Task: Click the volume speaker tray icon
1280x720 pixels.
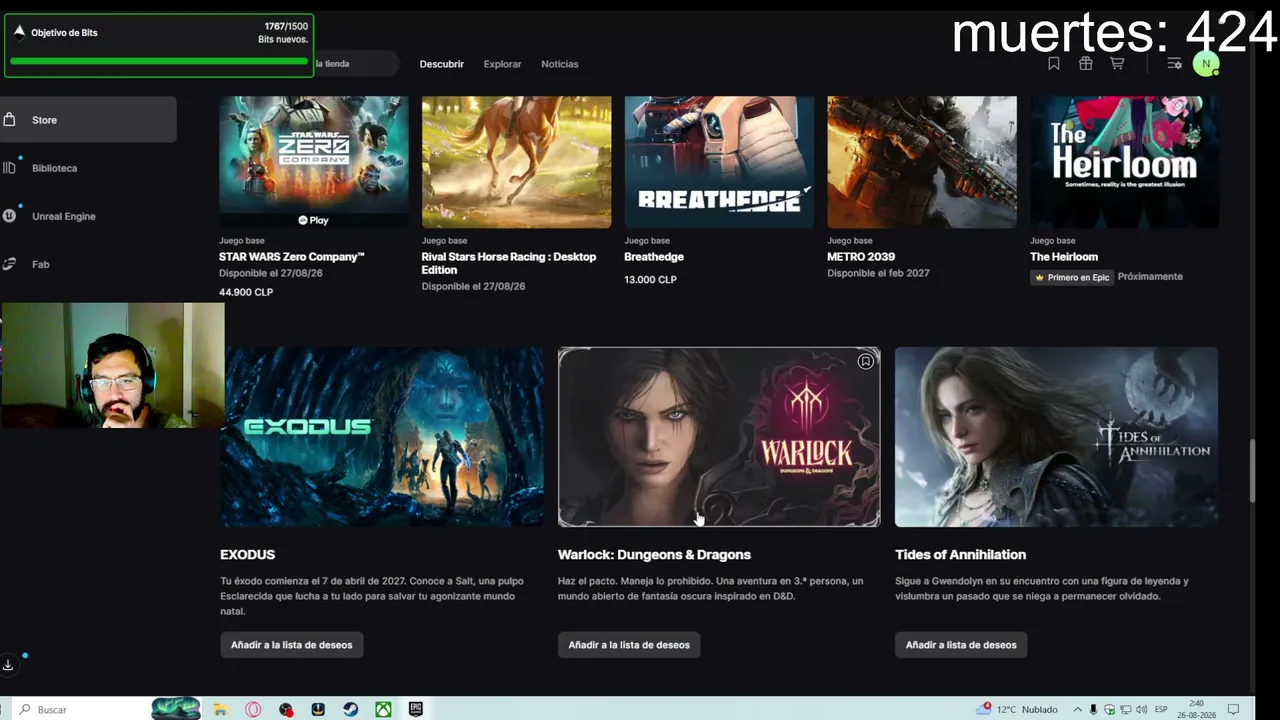Action: (1141, 709)
